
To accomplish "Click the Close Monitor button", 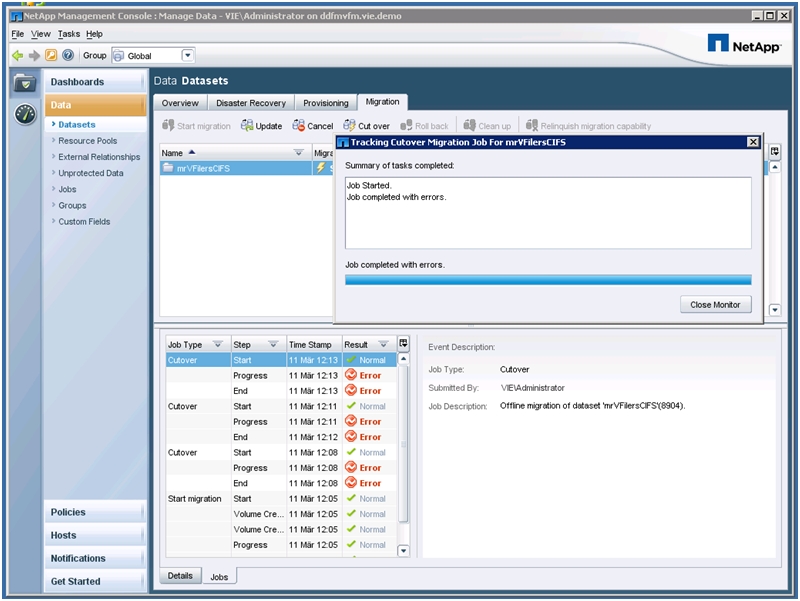I will coord(715,304).
